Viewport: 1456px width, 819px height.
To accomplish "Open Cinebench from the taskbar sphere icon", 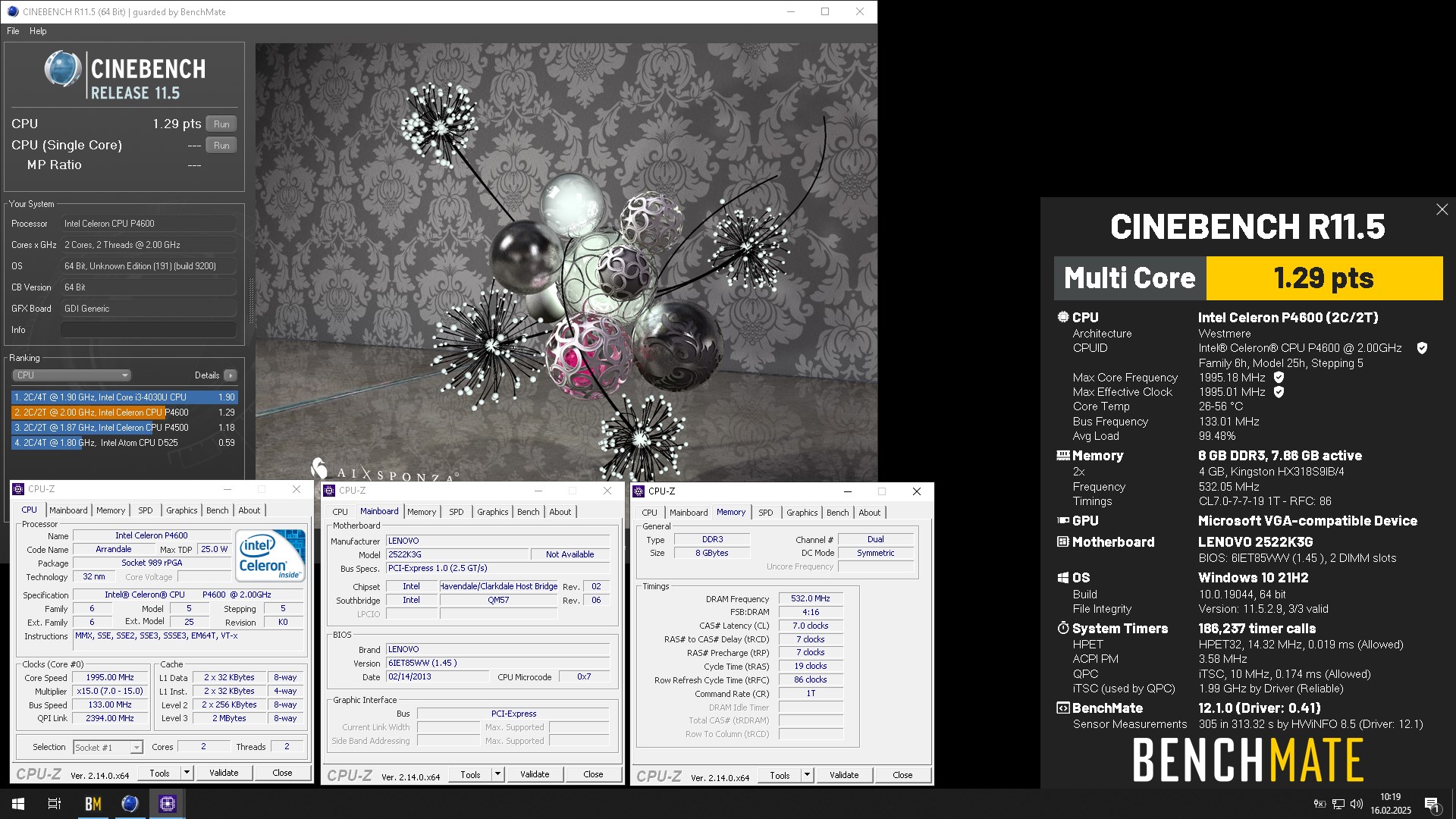I will (130, 804).
